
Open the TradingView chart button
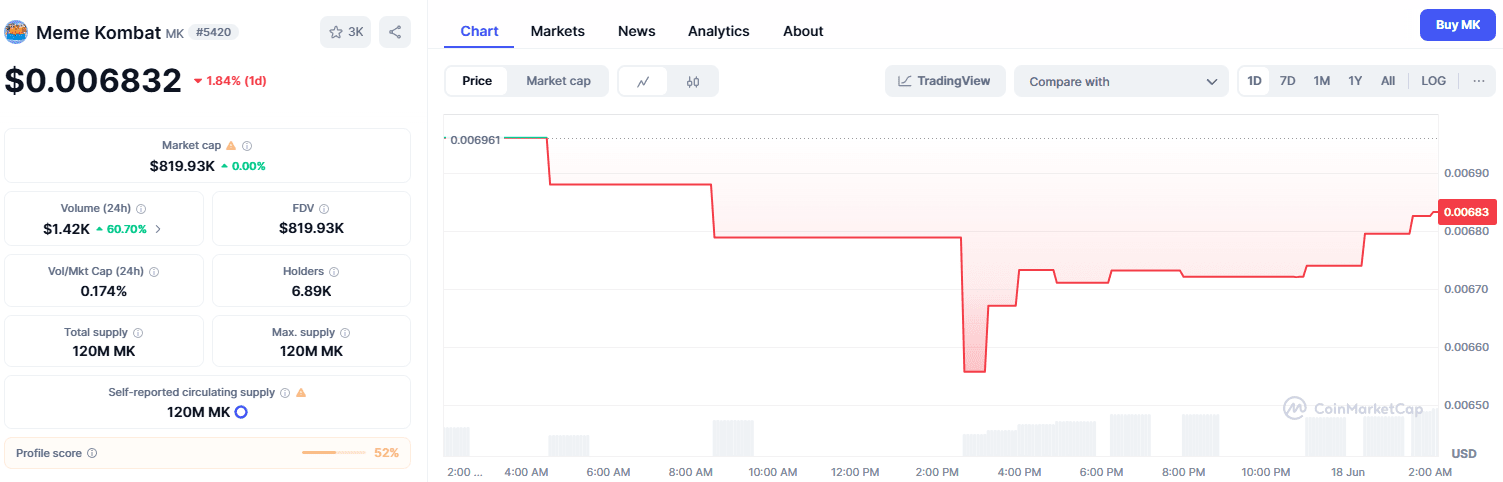[944, 81]
